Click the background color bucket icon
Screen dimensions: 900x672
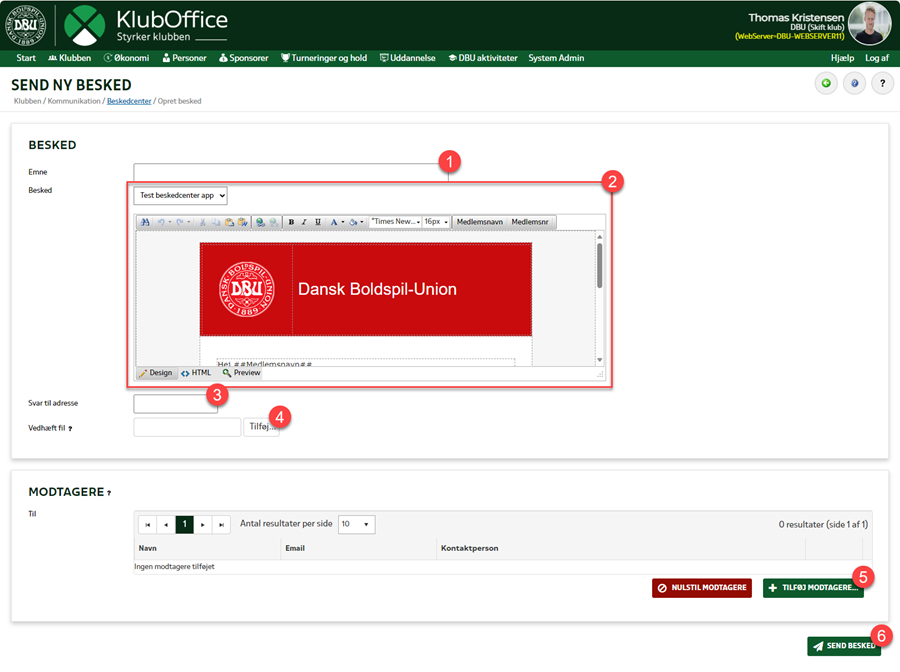point(353,222)
